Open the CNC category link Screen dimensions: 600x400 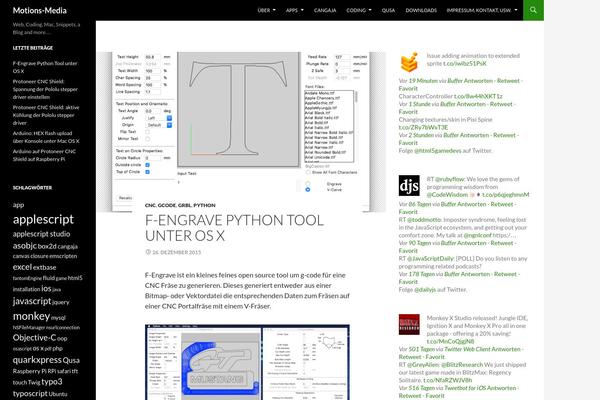(x=150, y=205)
